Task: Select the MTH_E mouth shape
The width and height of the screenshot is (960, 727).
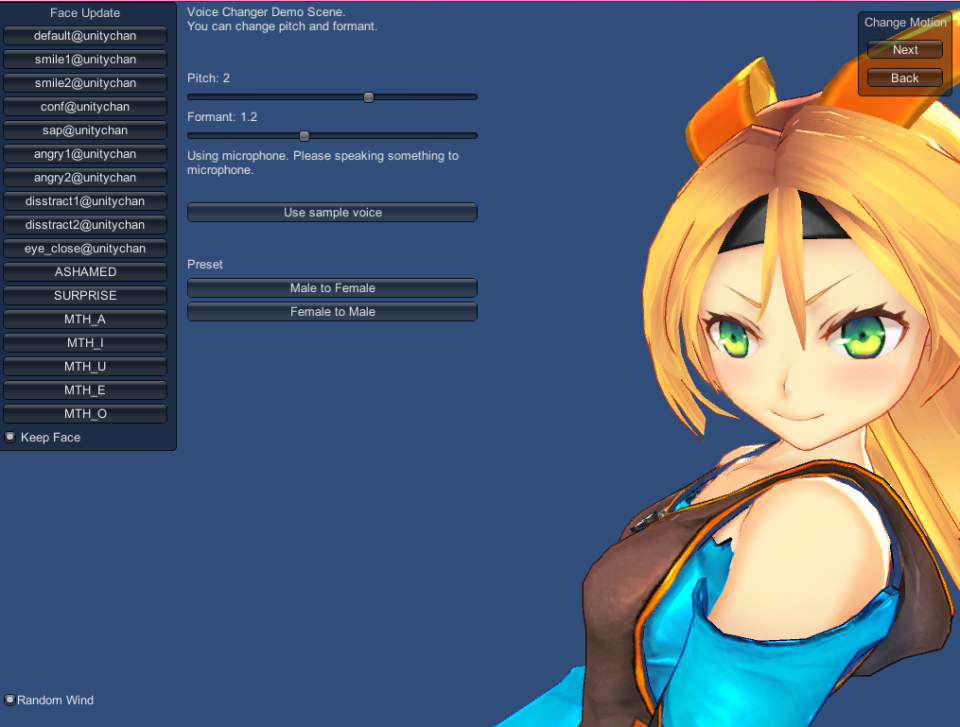Action: coord(85,390)
